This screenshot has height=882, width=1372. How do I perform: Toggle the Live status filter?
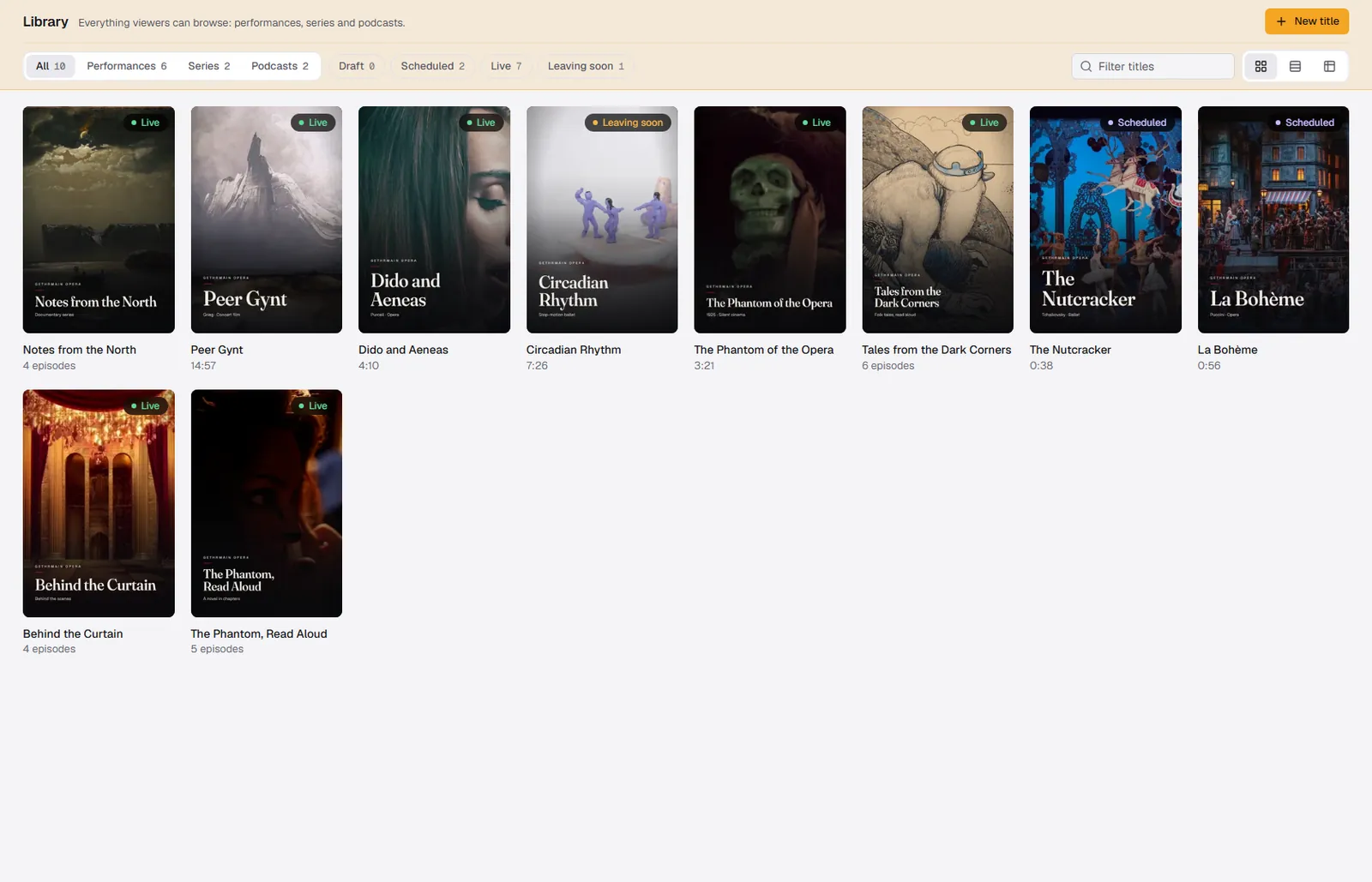click(506, 66)
